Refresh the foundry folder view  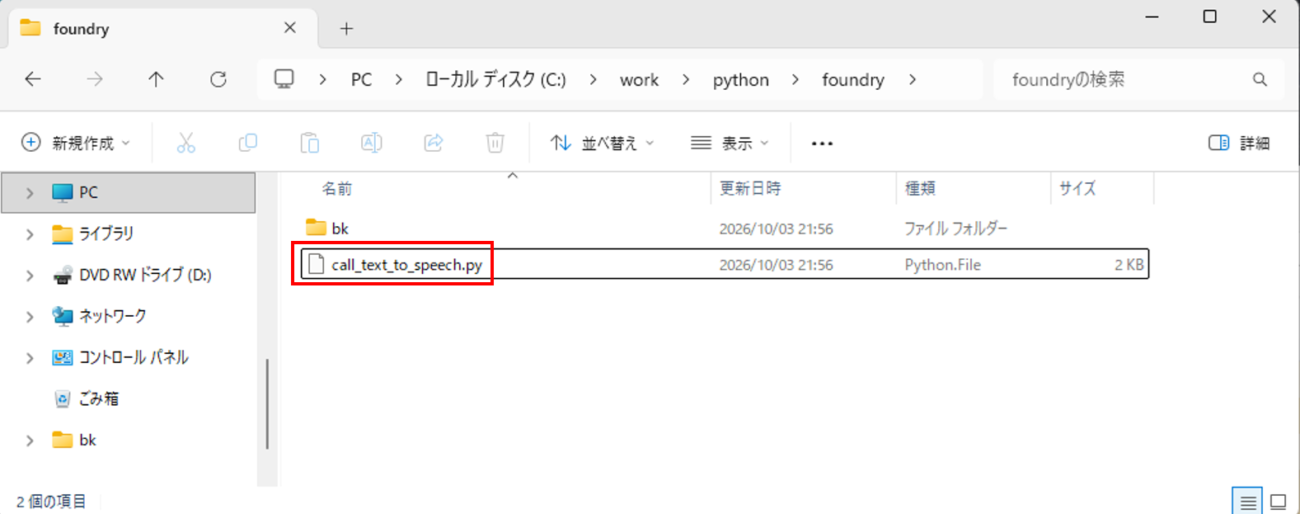(218, 80)
